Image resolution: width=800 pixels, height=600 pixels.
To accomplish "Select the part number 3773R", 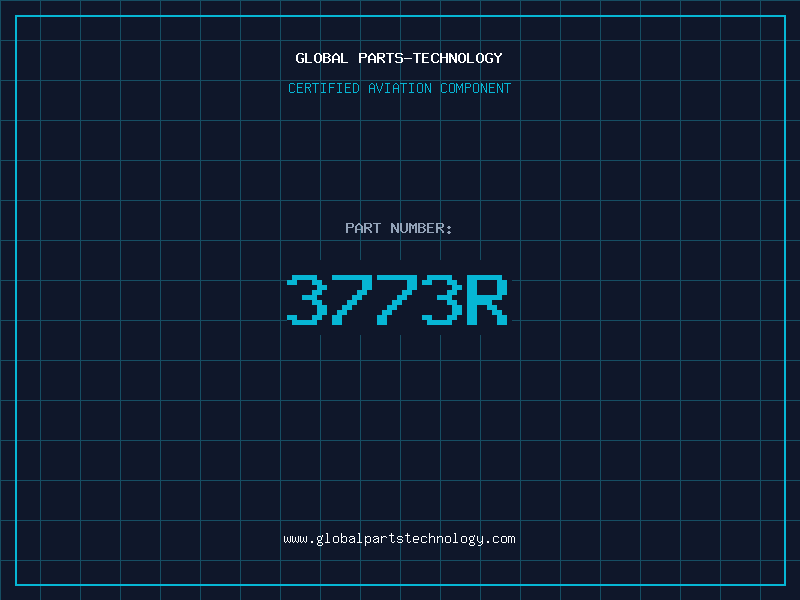I will [x=397, y=299].
